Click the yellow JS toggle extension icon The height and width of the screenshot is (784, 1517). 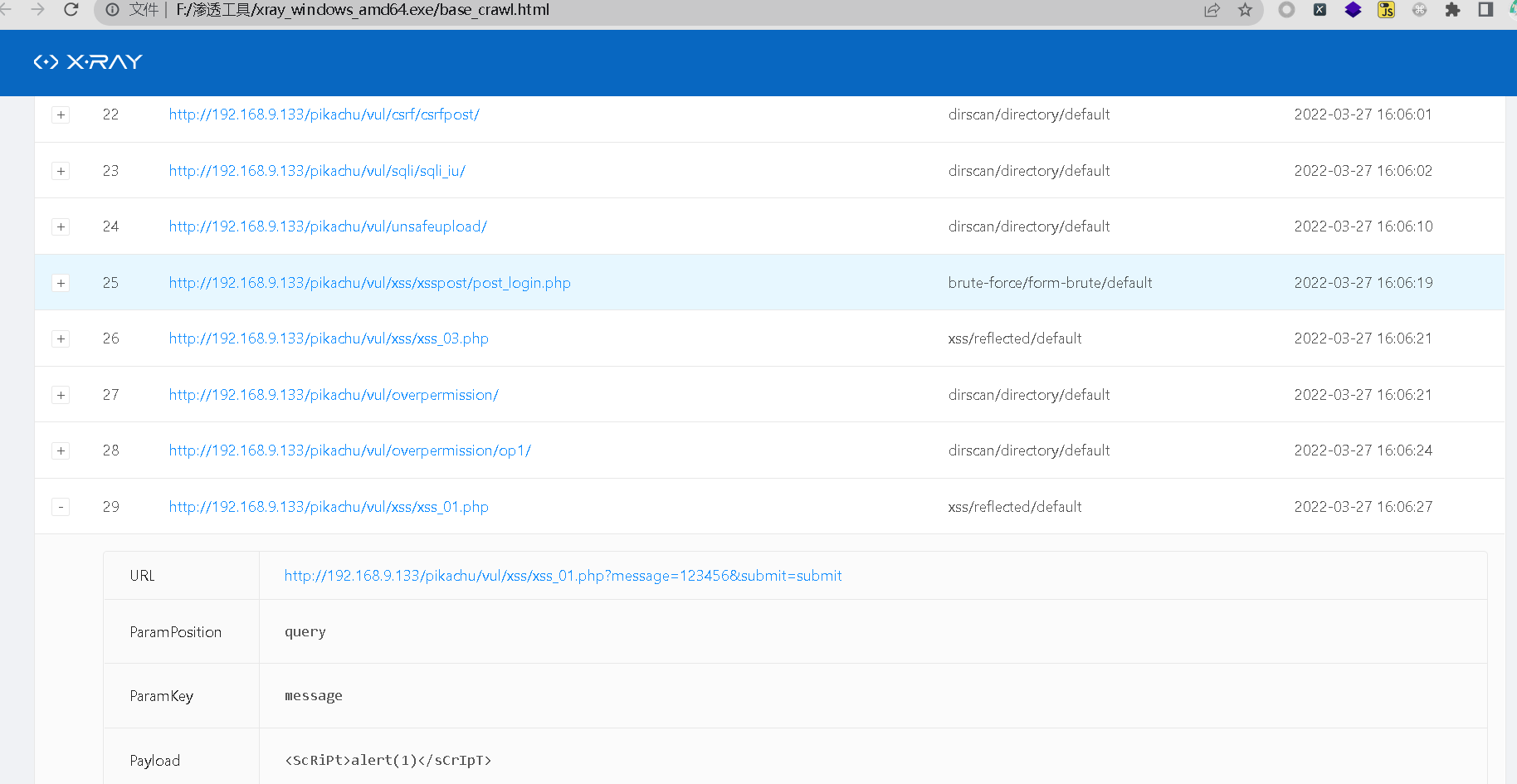click(x=1386, y=10)
